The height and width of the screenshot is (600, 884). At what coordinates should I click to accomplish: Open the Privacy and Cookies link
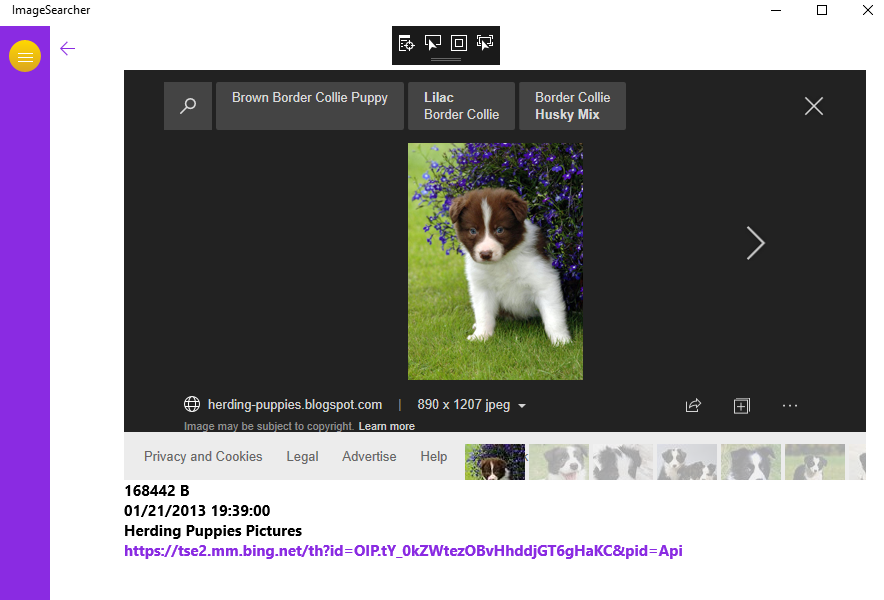pos(203,456)
